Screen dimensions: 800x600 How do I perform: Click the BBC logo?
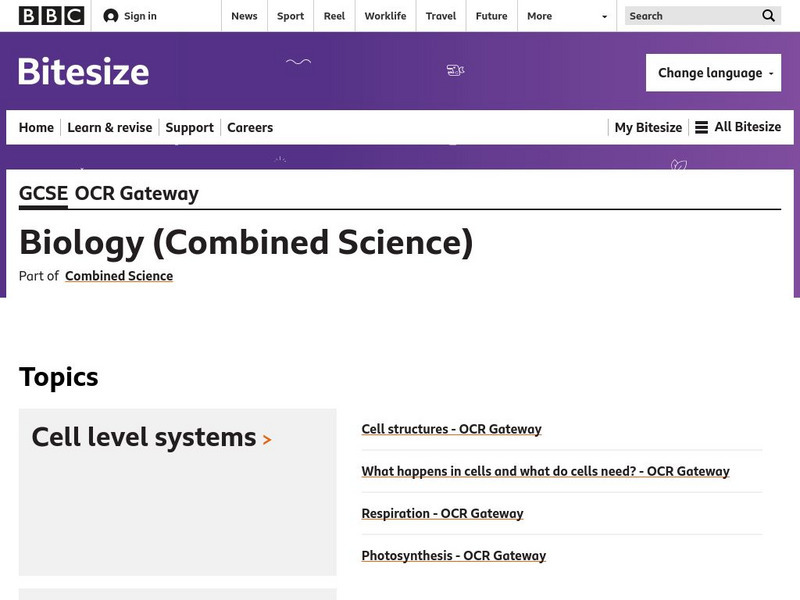click(x=51, y=16)
